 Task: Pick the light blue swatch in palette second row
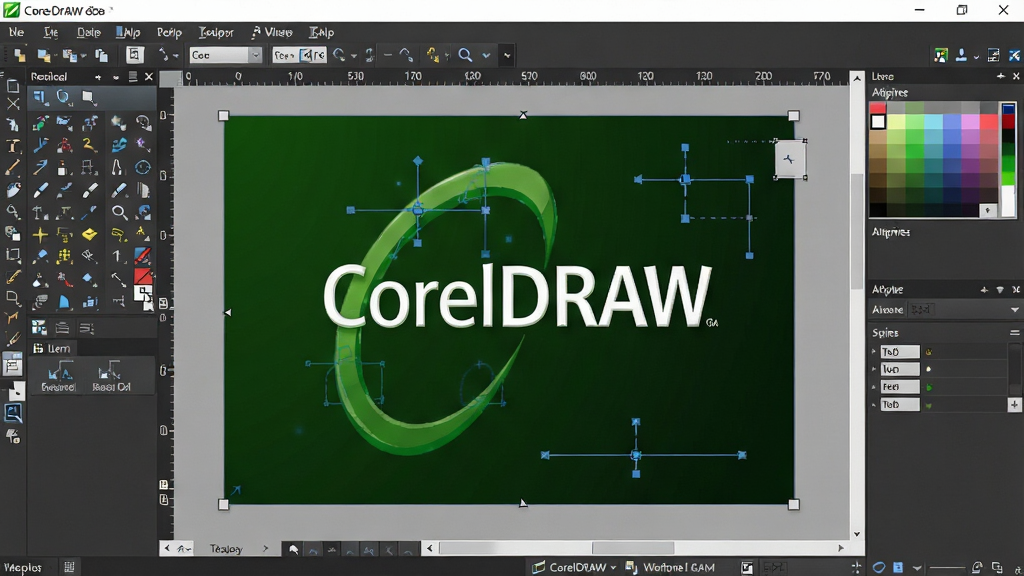(x=933, y=121)
